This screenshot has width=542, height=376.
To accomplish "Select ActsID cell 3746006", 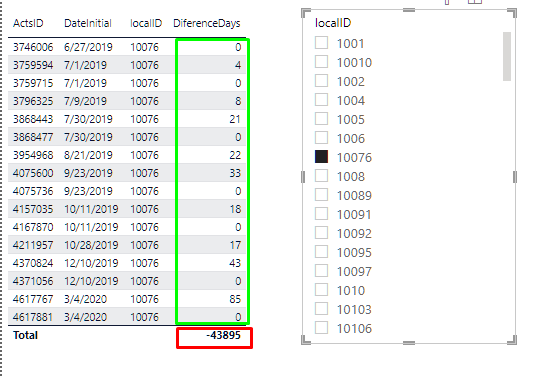I will [33, 47].
